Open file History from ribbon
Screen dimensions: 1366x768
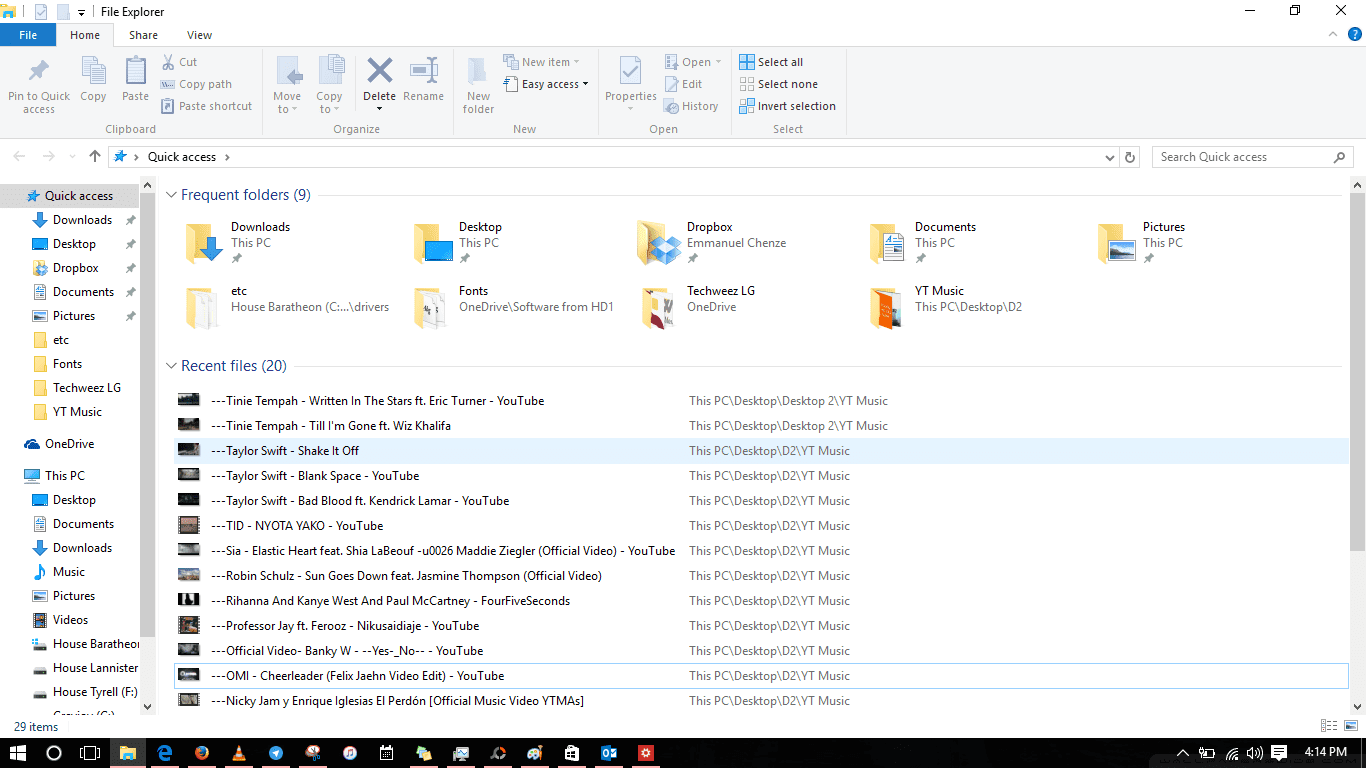[x=692, y=106]
